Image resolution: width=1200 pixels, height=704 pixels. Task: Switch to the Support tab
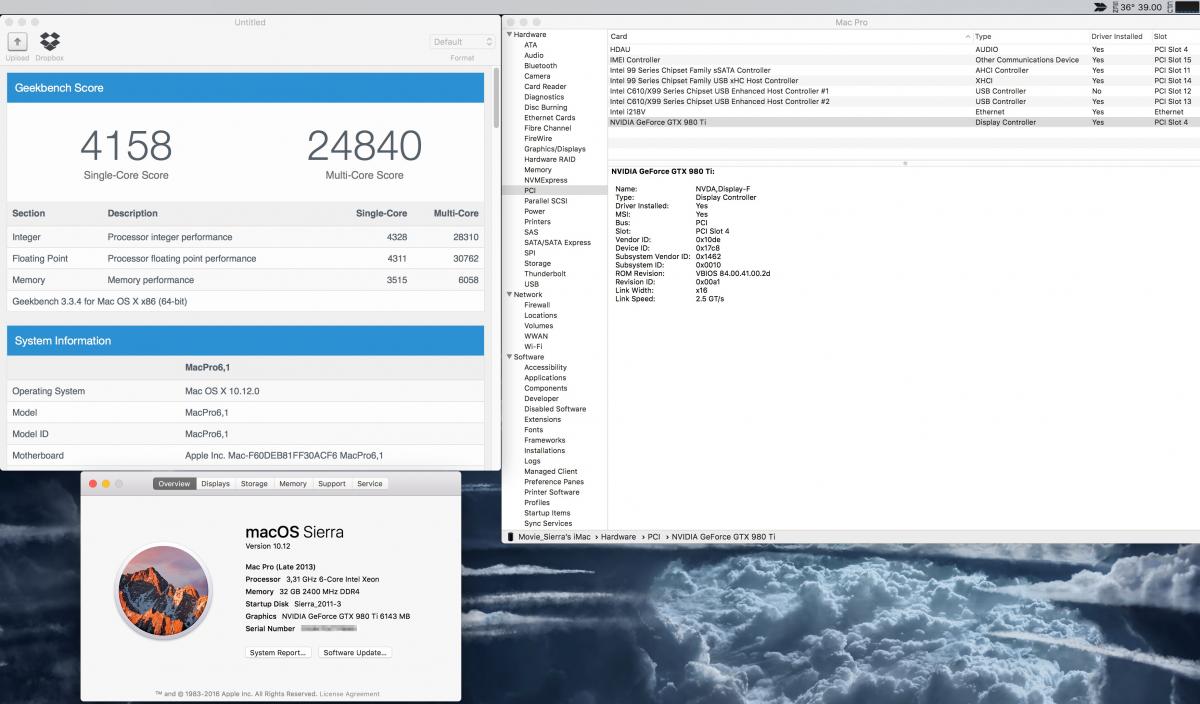pos(332,484)
